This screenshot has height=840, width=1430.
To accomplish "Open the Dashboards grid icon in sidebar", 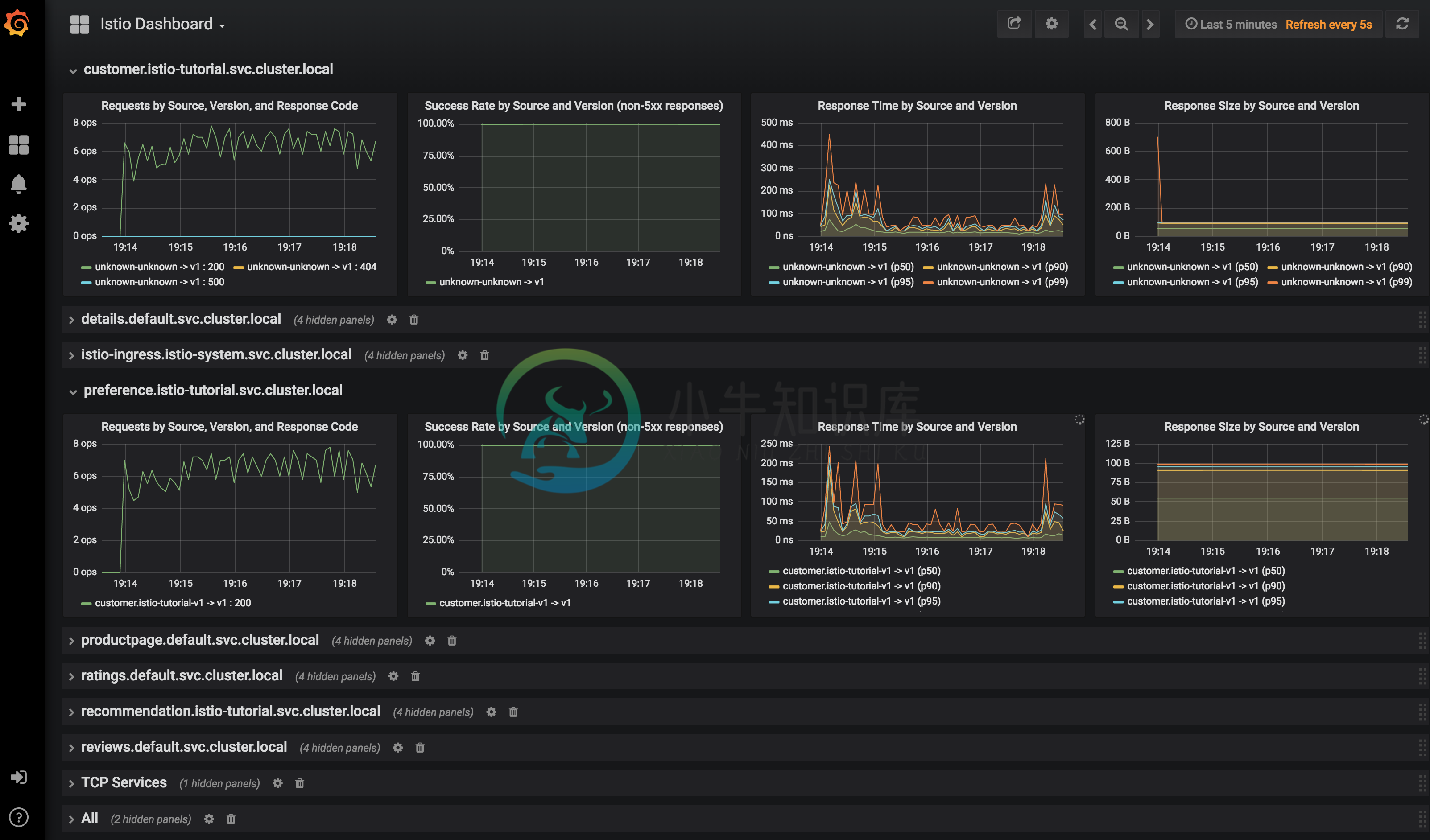I will pos(19,144).
